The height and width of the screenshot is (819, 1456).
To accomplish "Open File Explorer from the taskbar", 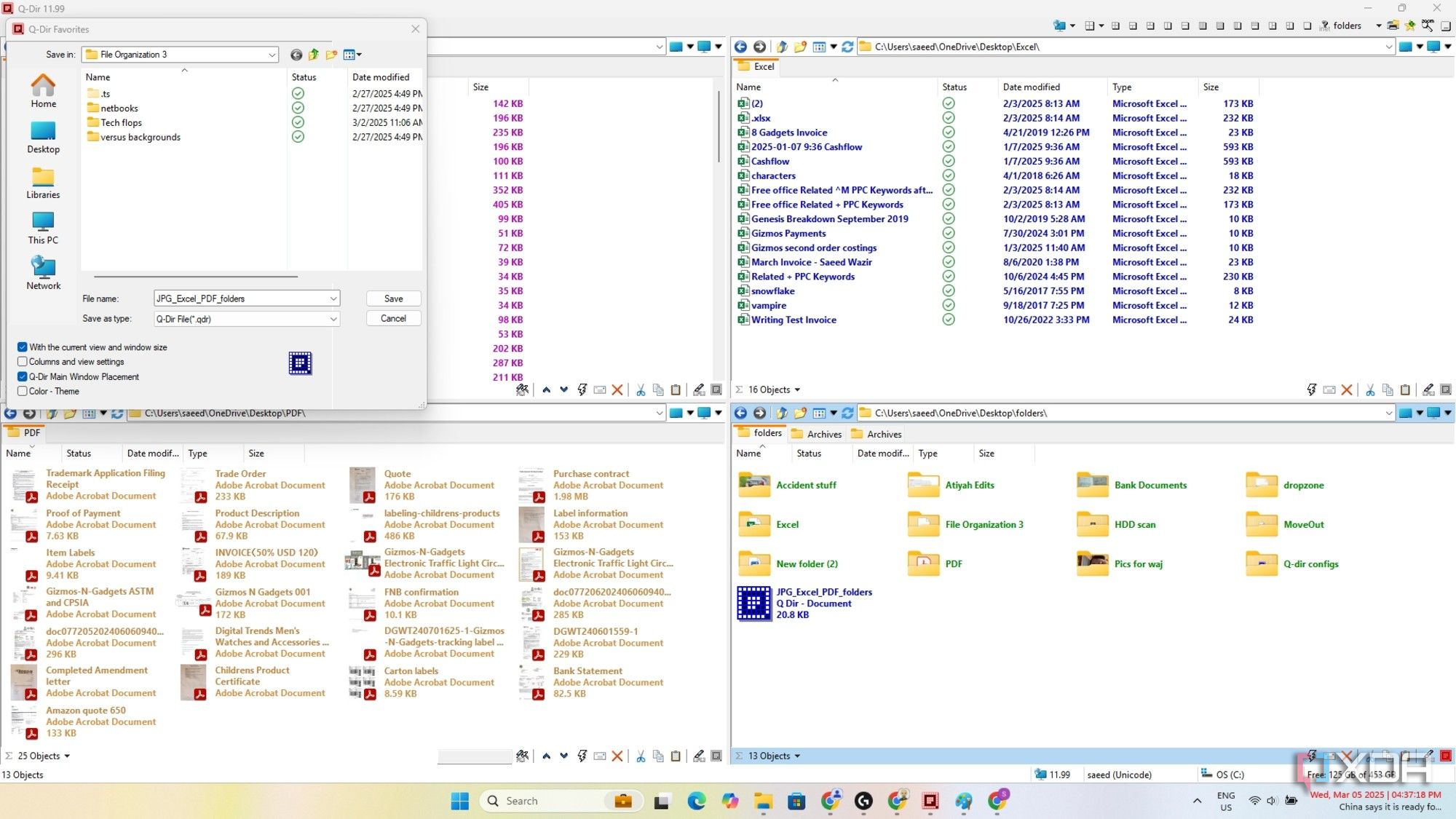I will coord(763,801).
